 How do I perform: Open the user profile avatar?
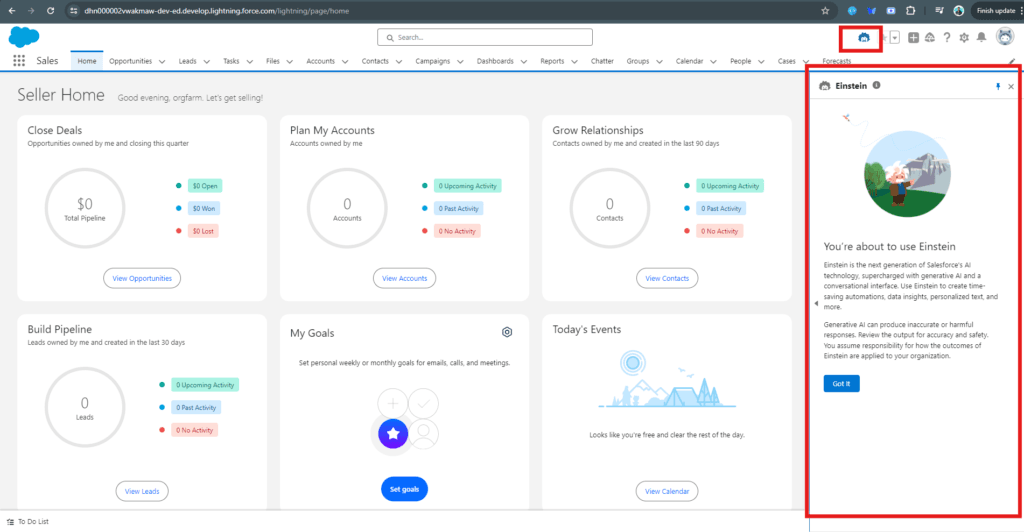tap(1004, 37)
